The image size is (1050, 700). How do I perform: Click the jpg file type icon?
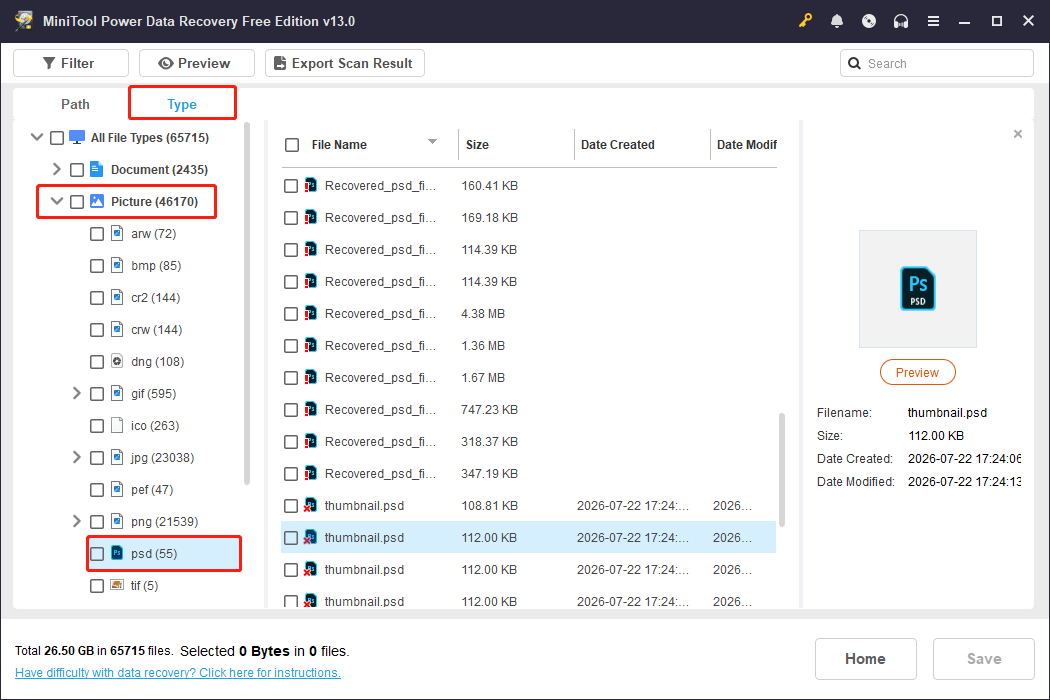coord(117,458)
